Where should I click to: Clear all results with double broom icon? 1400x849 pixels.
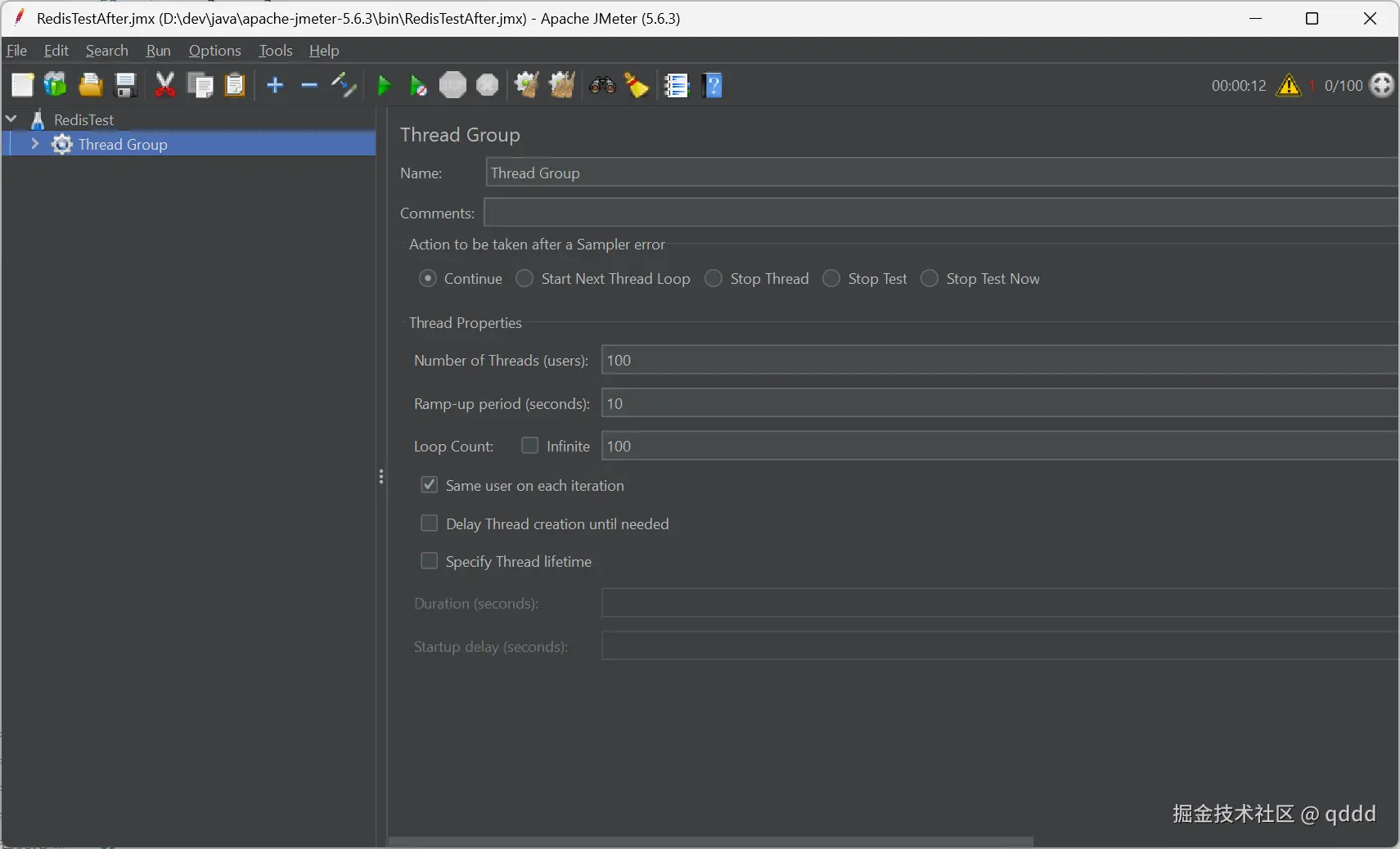pos(562,85)
